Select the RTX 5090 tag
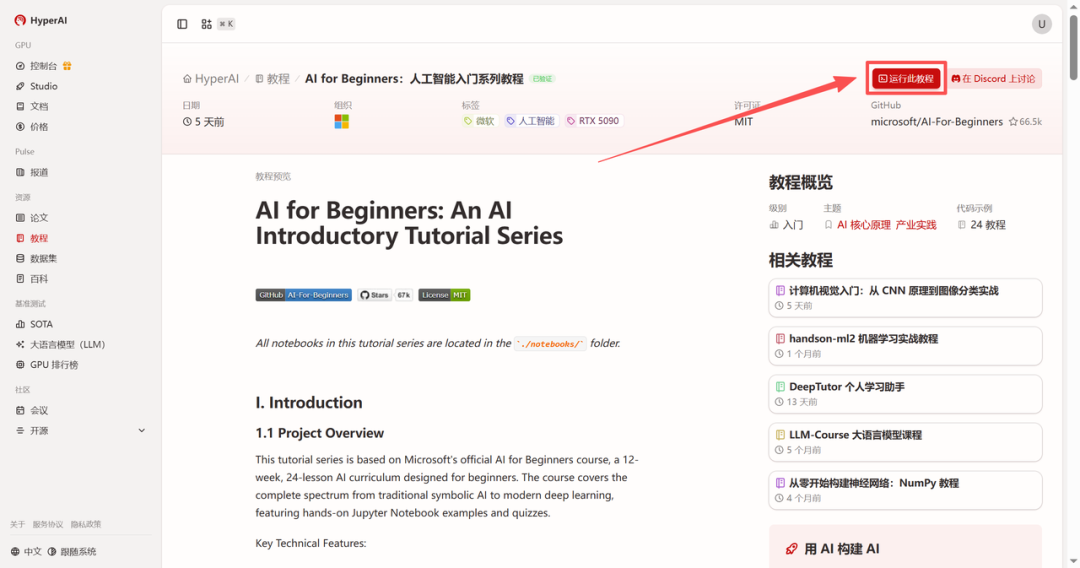This screenshot has height=568, width=1080. [593, 121]
